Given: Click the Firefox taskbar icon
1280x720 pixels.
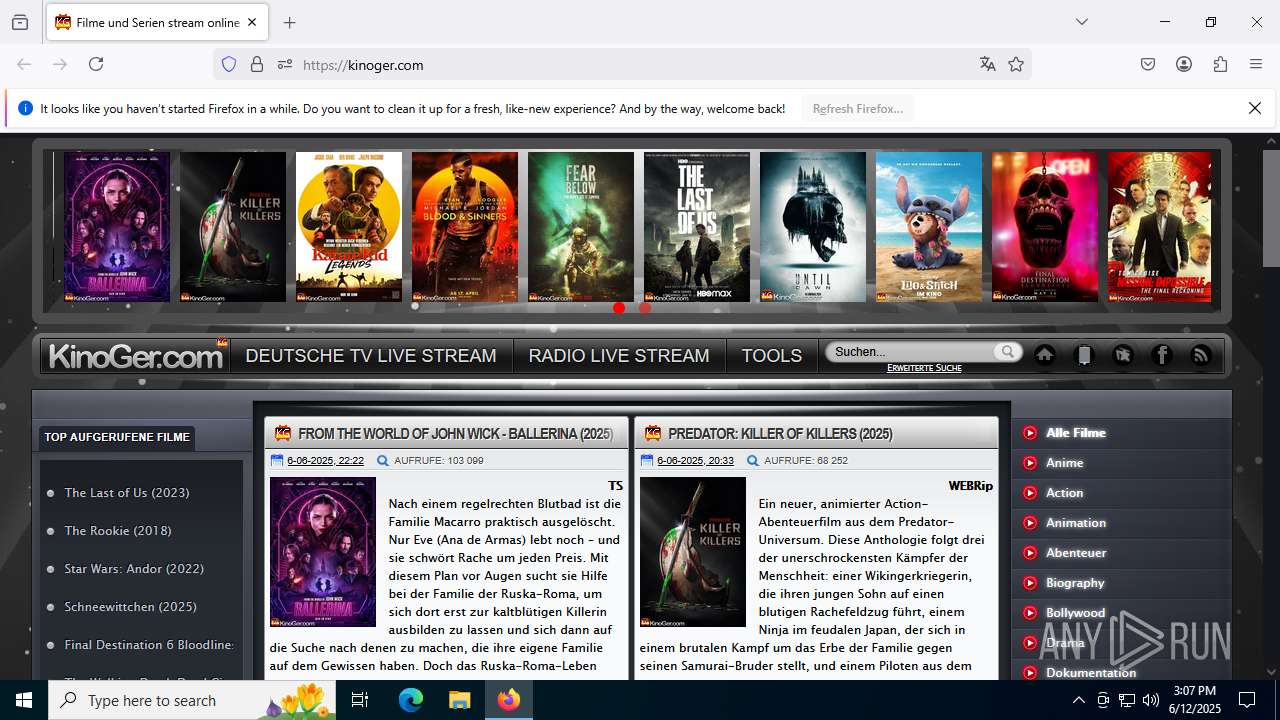Looking at the screenshot, I should coord(509,700).
